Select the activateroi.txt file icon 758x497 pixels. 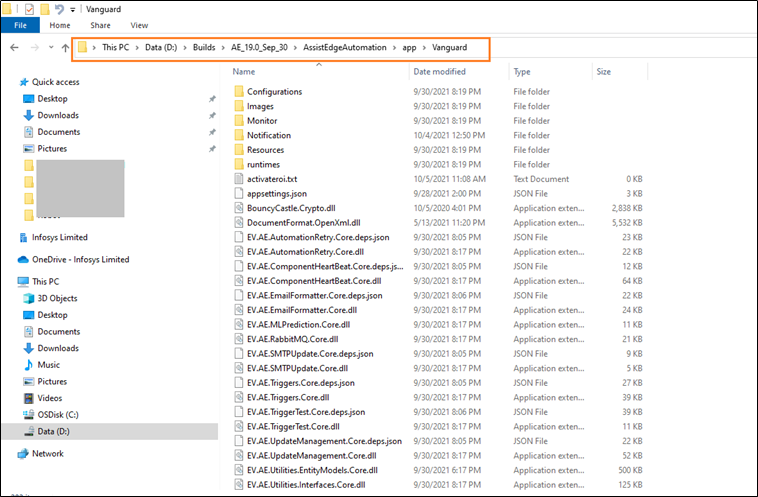[x=239, y=178]
